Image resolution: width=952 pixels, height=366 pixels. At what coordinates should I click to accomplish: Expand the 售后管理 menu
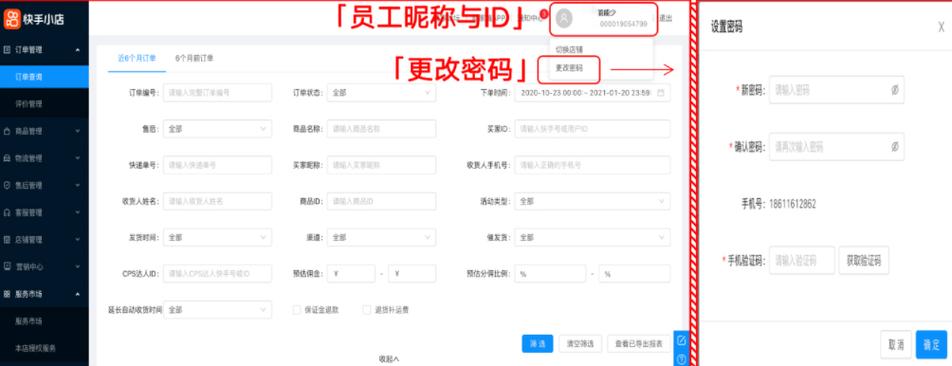(78, 185)
